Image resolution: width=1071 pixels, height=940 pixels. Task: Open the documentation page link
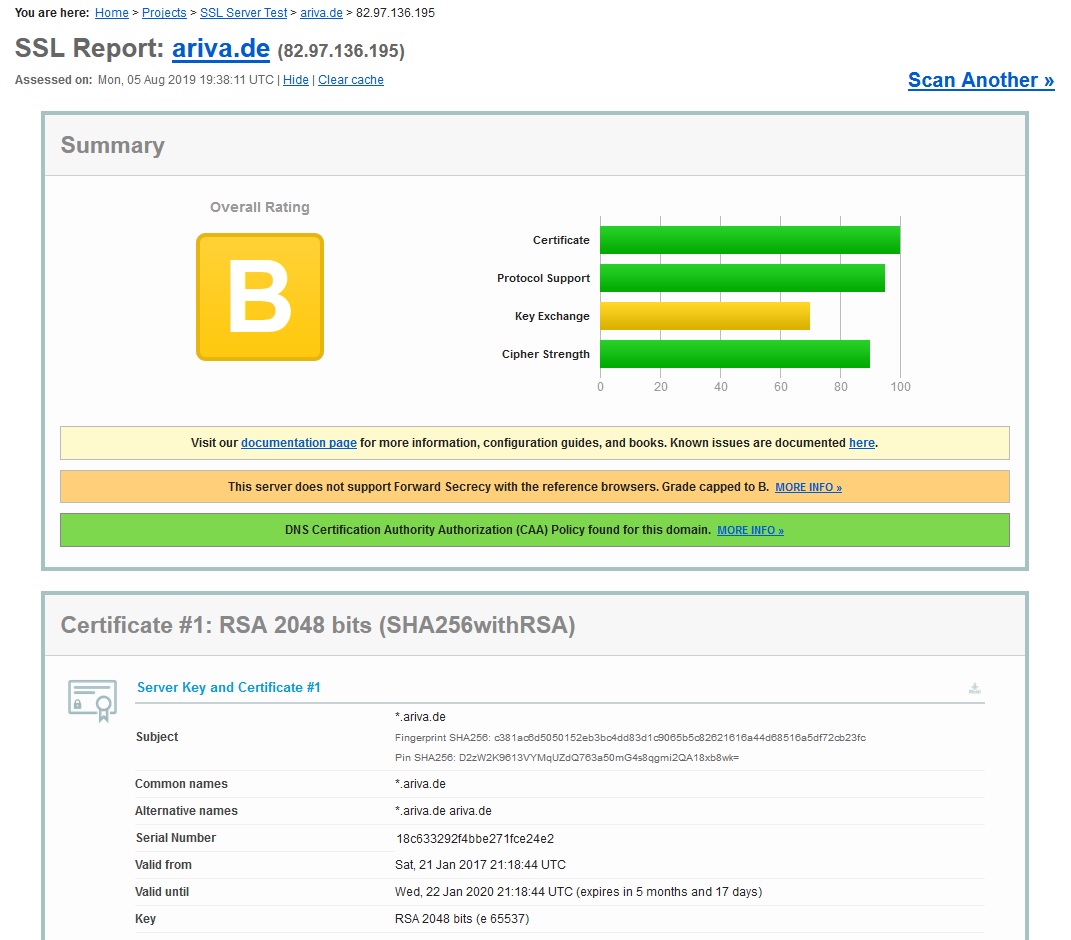[x=299, y=443]
